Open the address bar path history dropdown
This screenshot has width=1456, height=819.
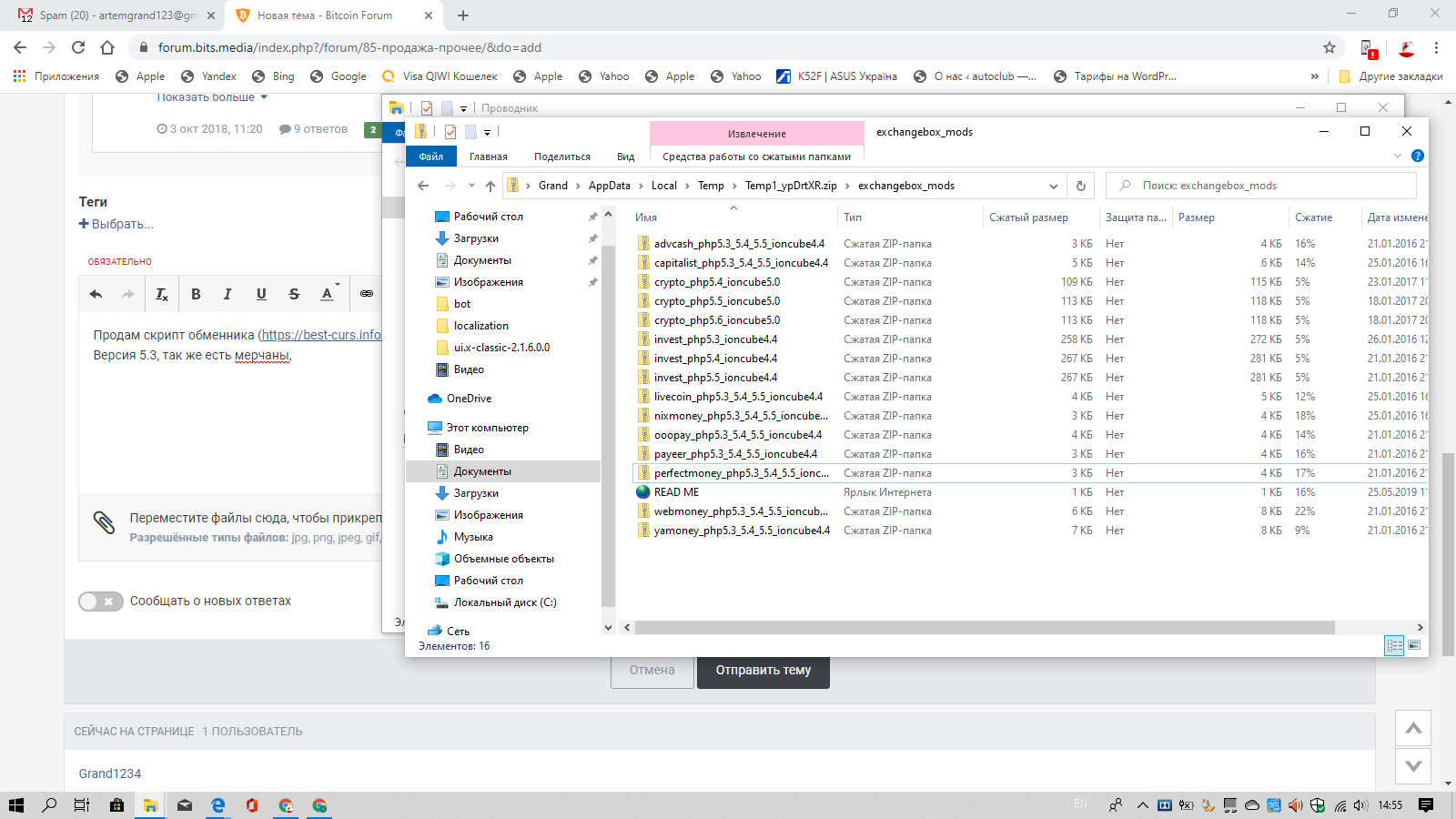pos(1054,186)
